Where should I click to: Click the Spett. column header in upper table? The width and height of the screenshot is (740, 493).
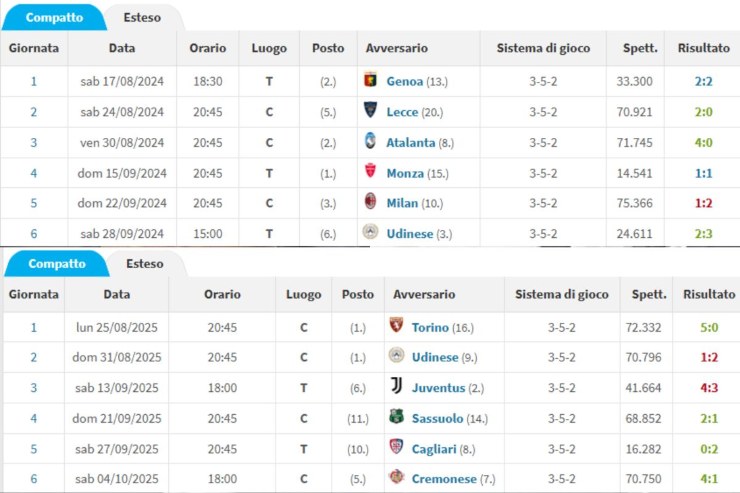[645, 48]
